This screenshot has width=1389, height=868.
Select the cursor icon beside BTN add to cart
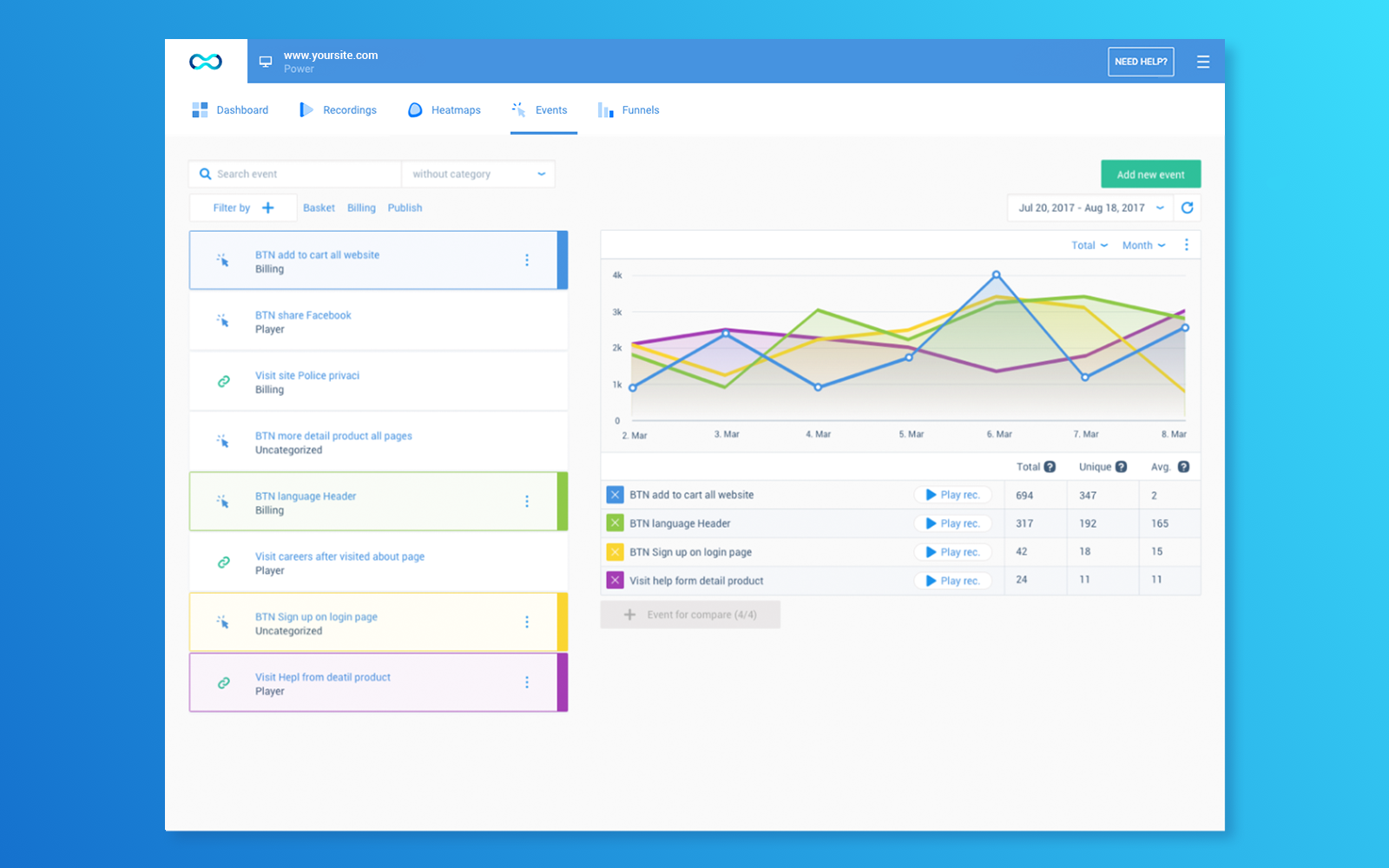(223, 260)
